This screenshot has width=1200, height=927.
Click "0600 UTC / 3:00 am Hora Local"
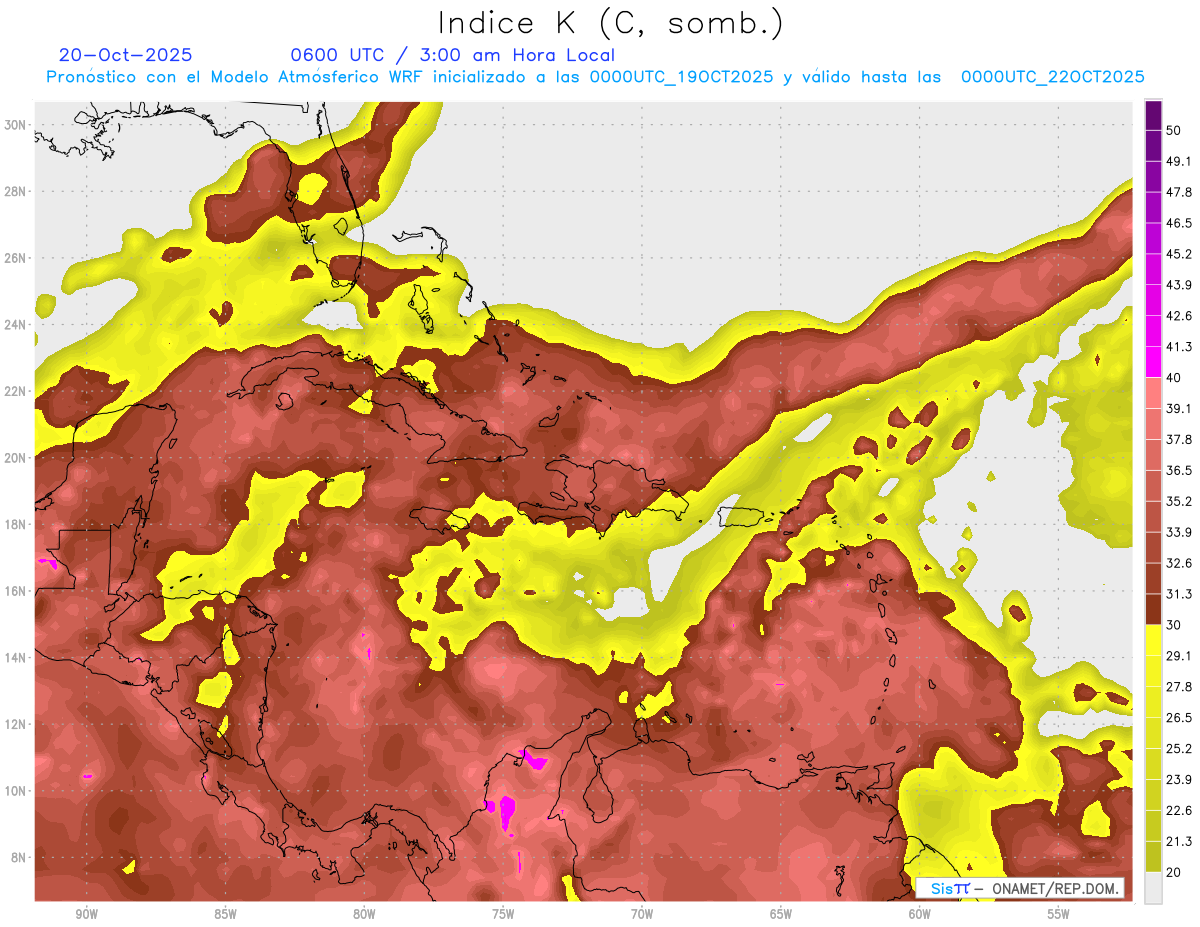point(453,55)
